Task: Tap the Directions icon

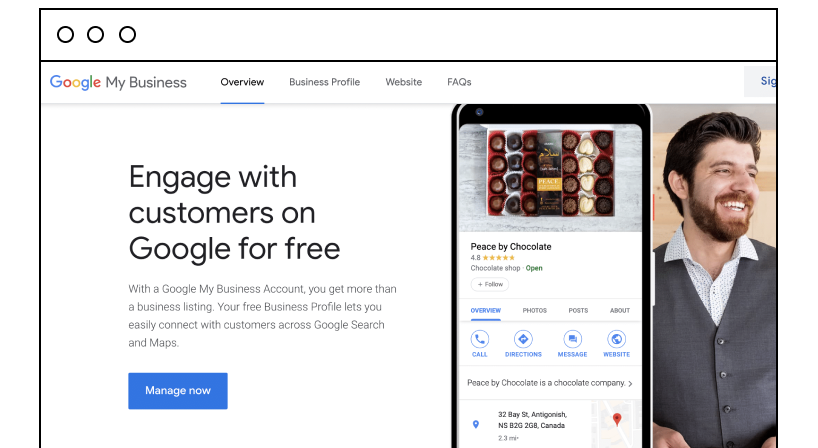Action: tap(523, 339)
